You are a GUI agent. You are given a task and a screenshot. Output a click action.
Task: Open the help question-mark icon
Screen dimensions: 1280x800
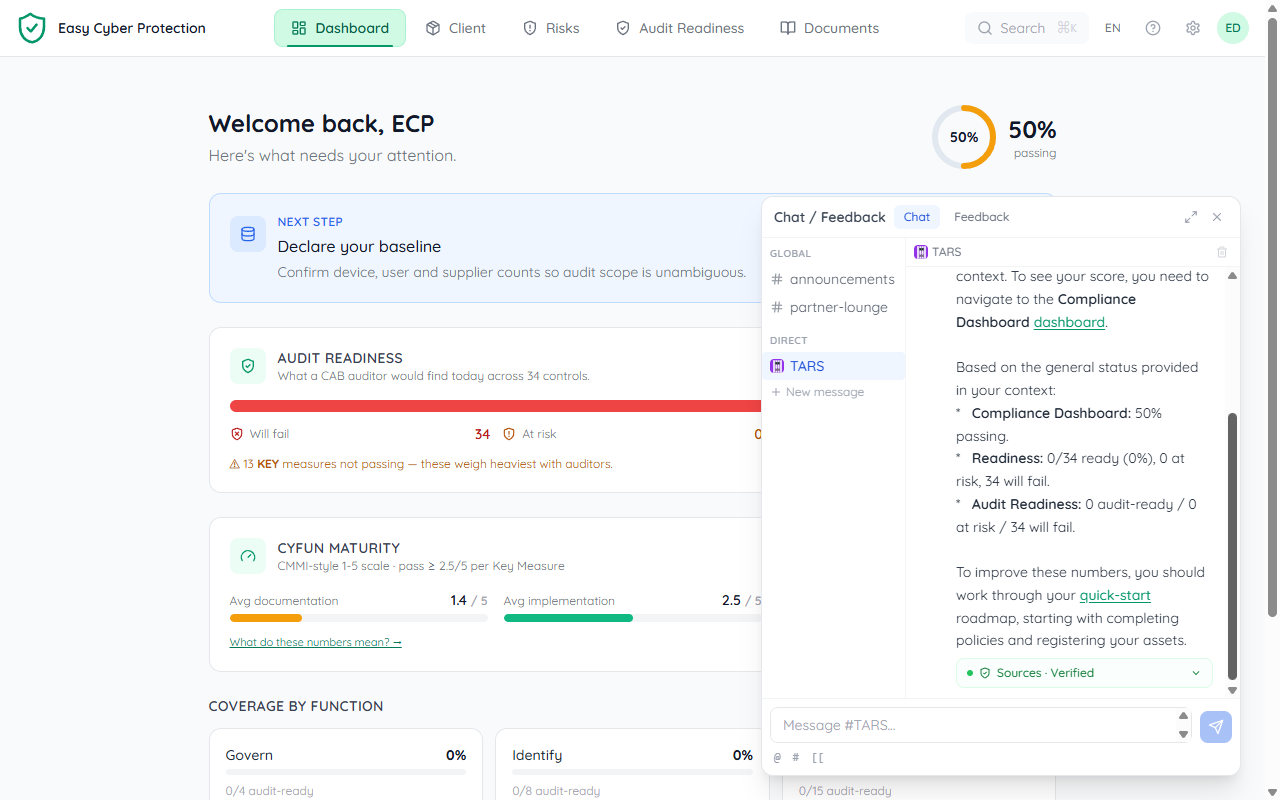point(1153,28)
